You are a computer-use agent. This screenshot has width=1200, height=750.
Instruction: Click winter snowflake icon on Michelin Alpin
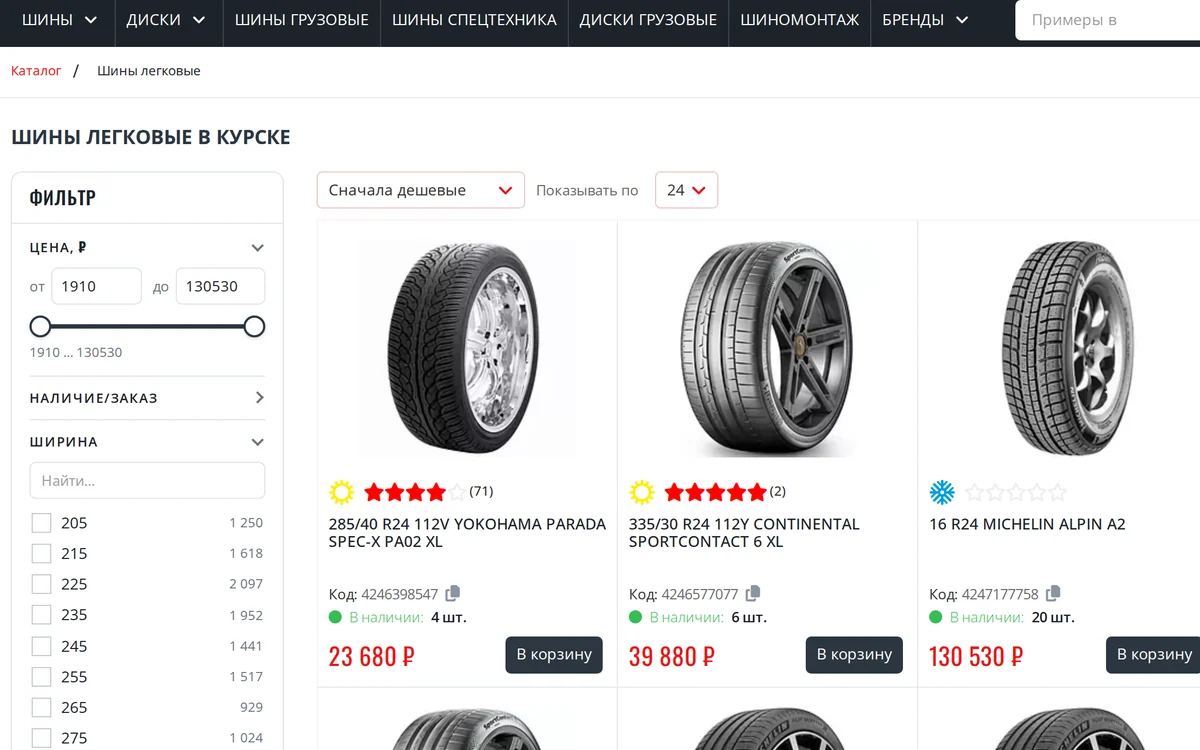942,492
